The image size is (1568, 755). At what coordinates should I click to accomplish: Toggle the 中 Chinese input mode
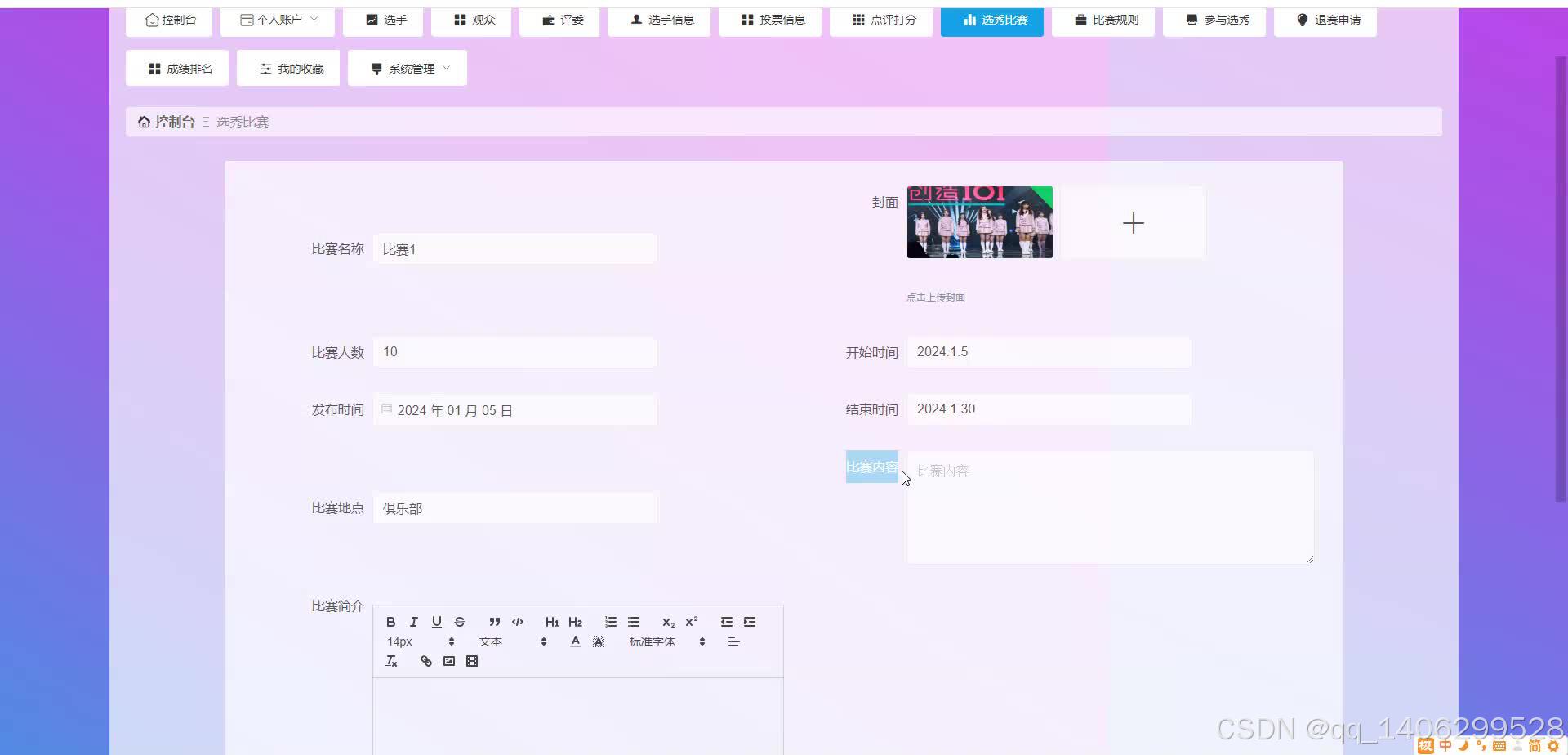(1445, 745)
